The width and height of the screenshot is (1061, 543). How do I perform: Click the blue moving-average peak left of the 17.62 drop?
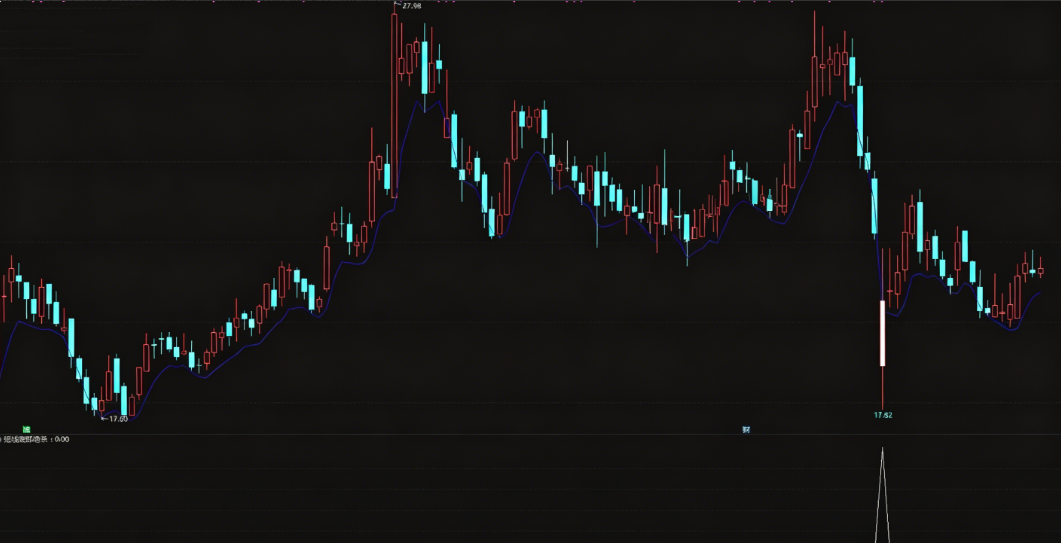coord(840,102)
